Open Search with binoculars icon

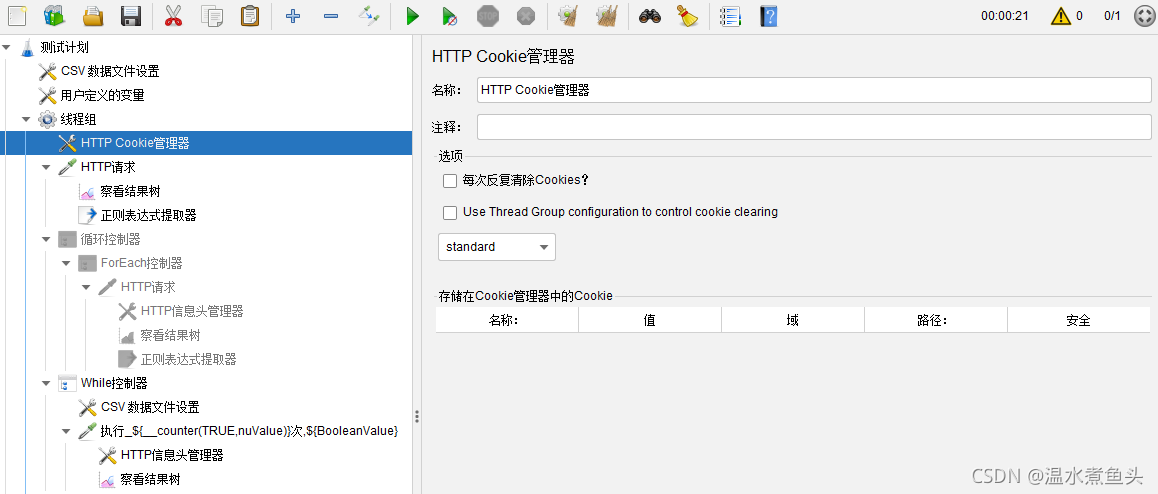coord(649,15)
